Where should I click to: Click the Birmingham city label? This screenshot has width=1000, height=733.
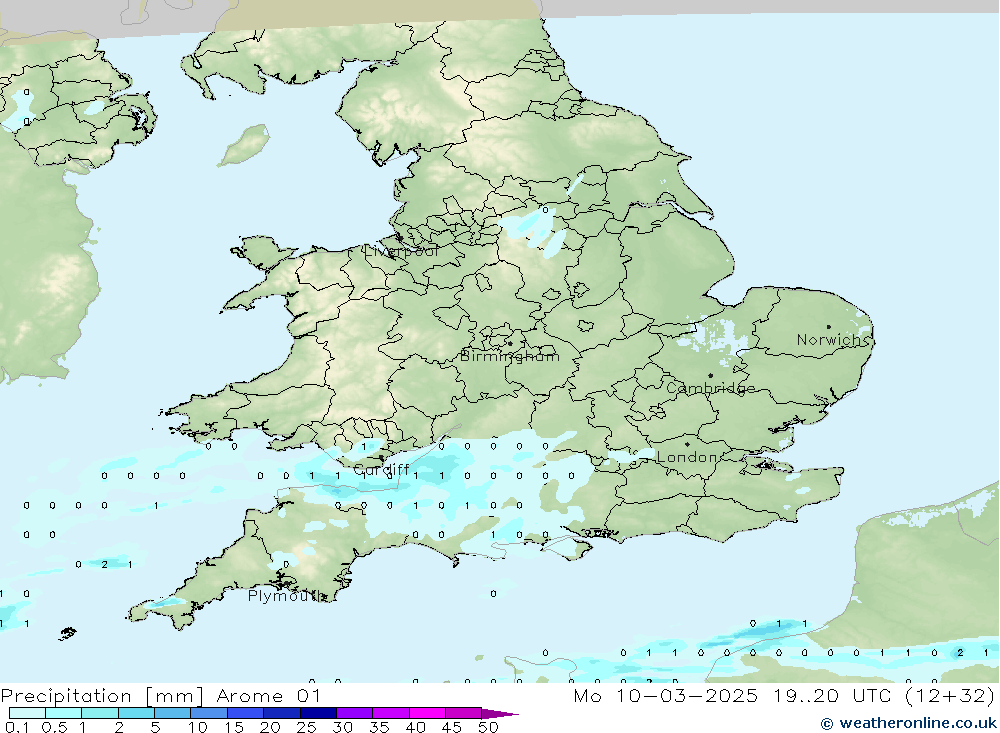pyautogui.click(x=510, y=357)
